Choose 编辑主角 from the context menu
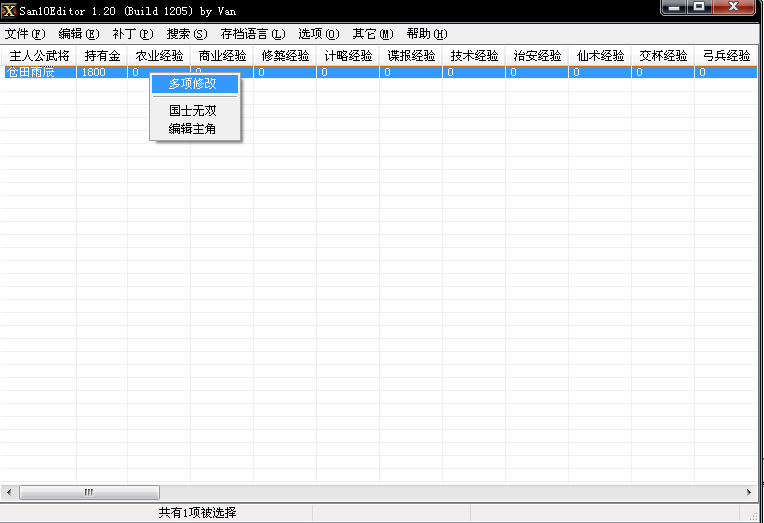The image size is (764, 523). point(193,128)
